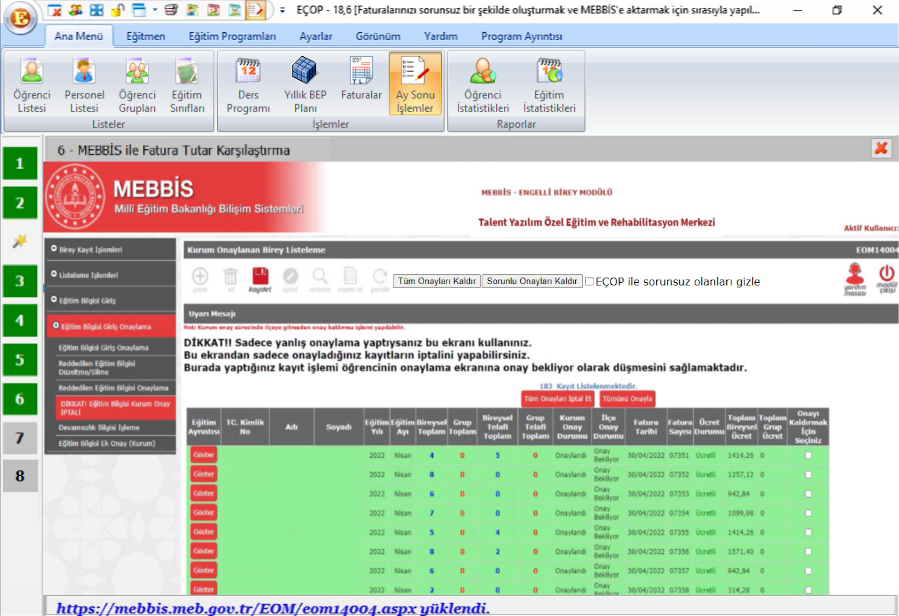Click the pin icon between steps 2 and 3
899x616 pixels.
point(19,241)
